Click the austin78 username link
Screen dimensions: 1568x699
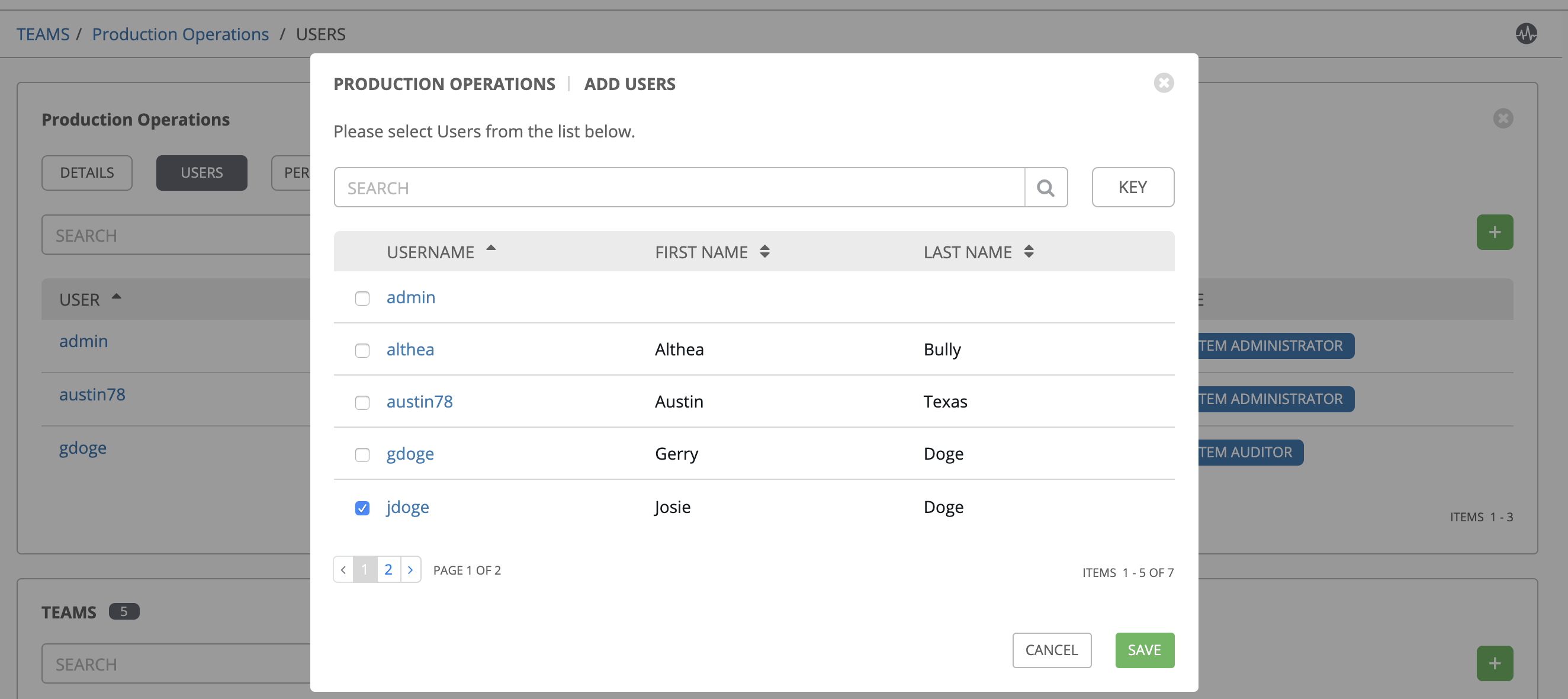pos(420,400)
